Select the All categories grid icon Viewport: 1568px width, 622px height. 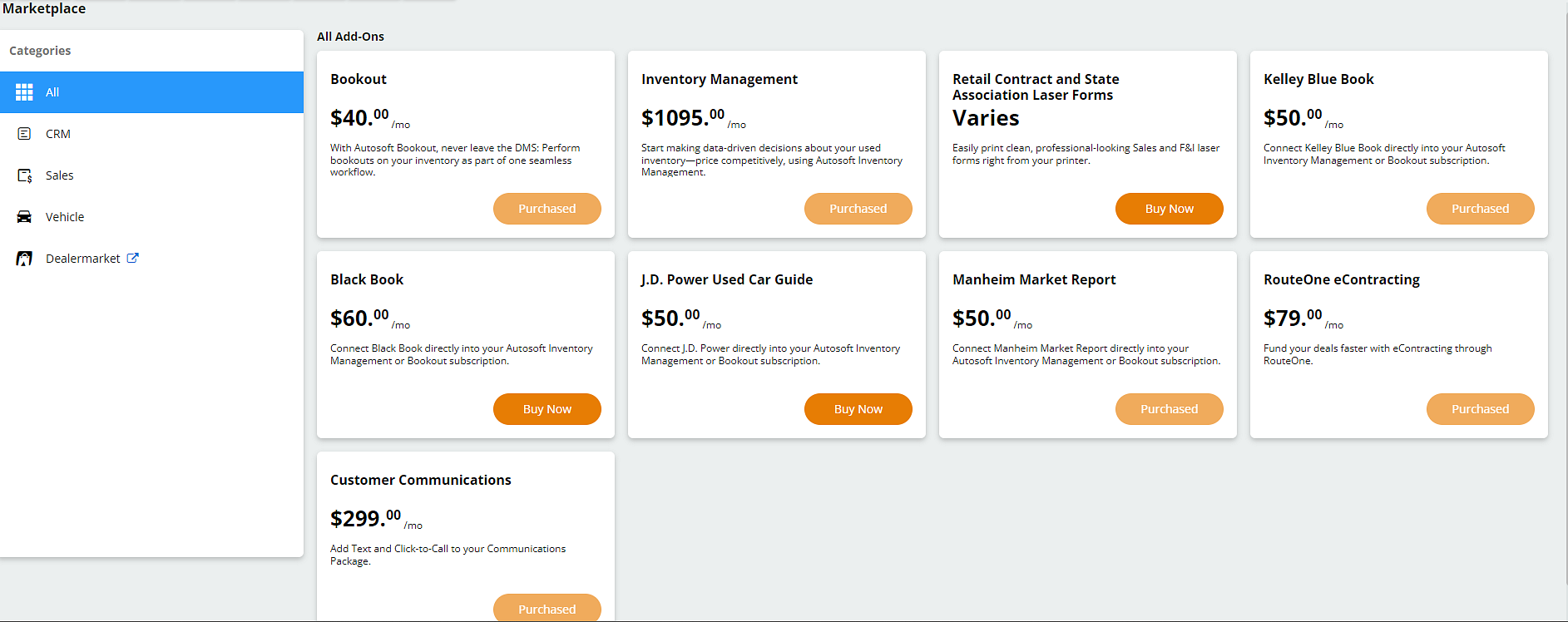pyautogui.click(x=23, y=91)
